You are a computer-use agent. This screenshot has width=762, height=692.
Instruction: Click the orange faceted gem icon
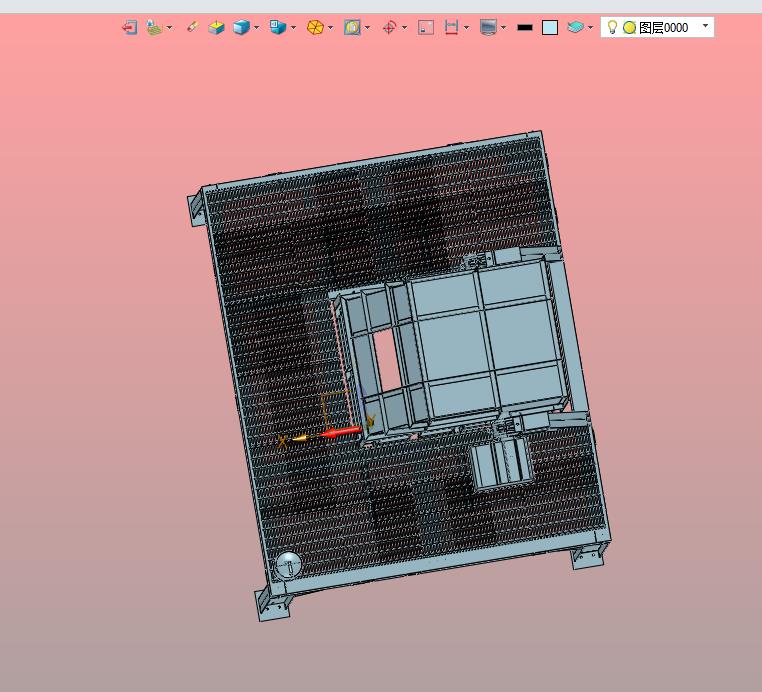[315, 28]
